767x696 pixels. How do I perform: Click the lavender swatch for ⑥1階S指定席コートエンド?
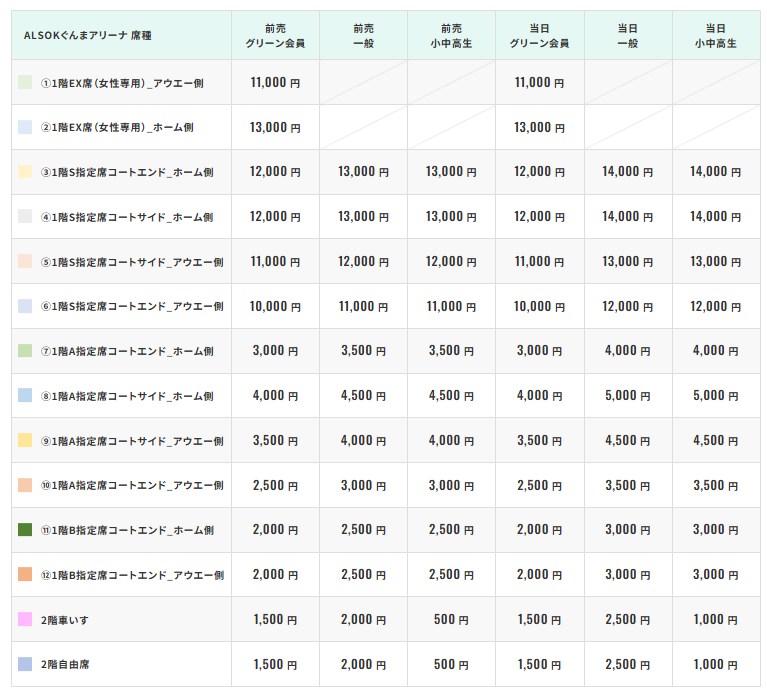25,306
